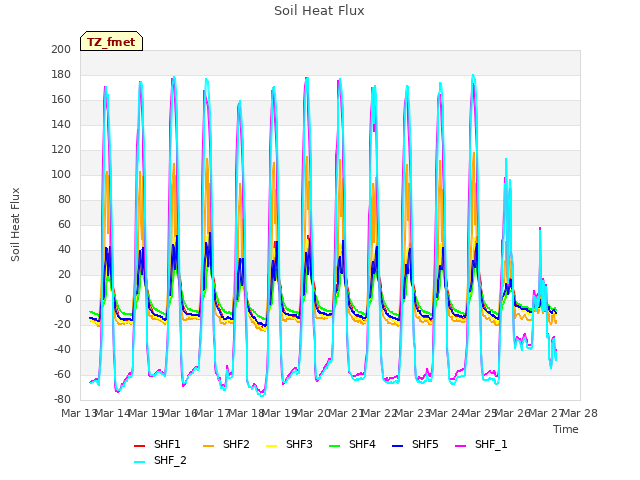Screen dimensions: 640x480
Task: Click the 180 y-axis tick label
Action: tap(61, 74)
